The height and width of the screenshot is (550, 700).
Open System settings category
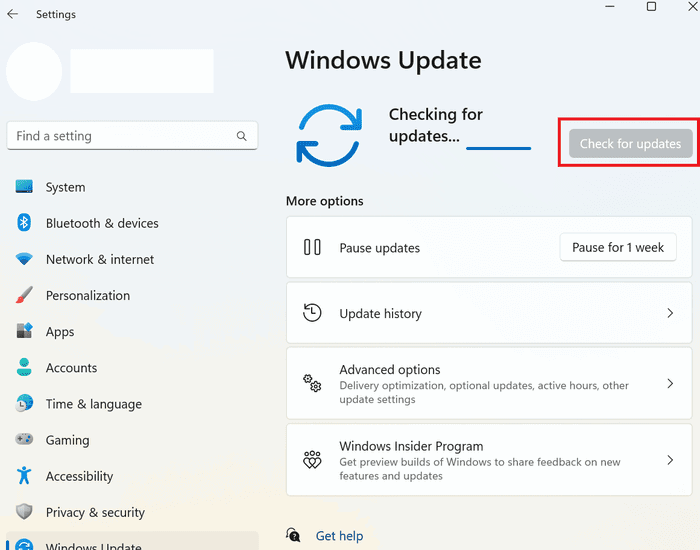pyautogui.click(x=66, y=187)
